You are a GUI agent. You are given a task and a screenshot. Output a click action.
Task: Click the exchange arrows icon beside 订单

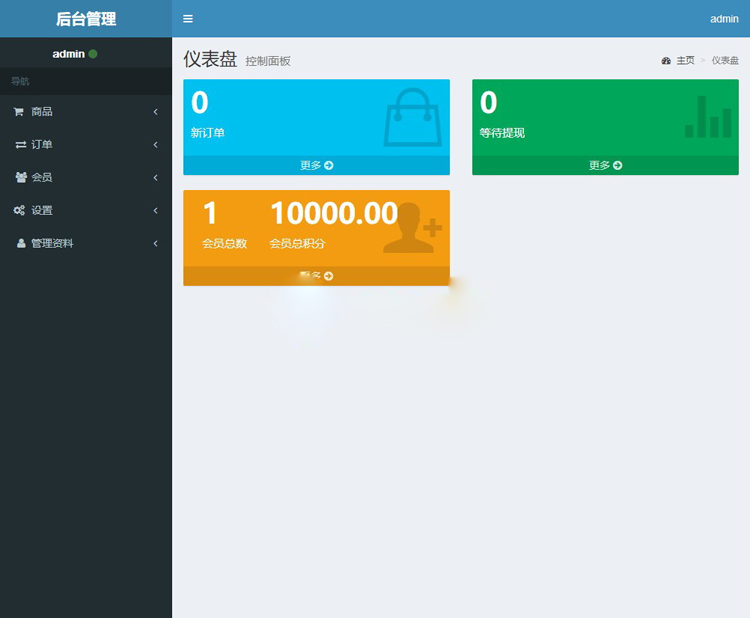[21, 145]
